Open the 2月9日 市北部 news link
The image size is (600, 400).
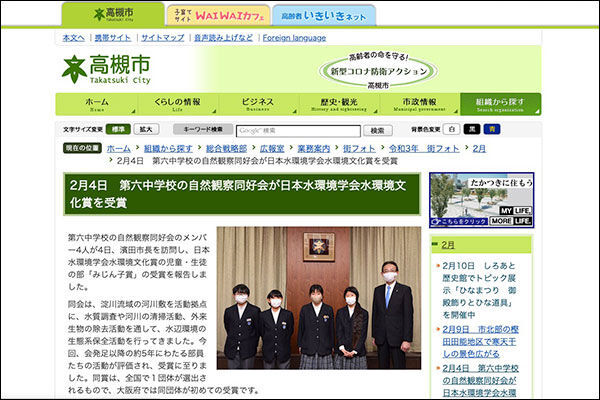click(x=480, y=341)
